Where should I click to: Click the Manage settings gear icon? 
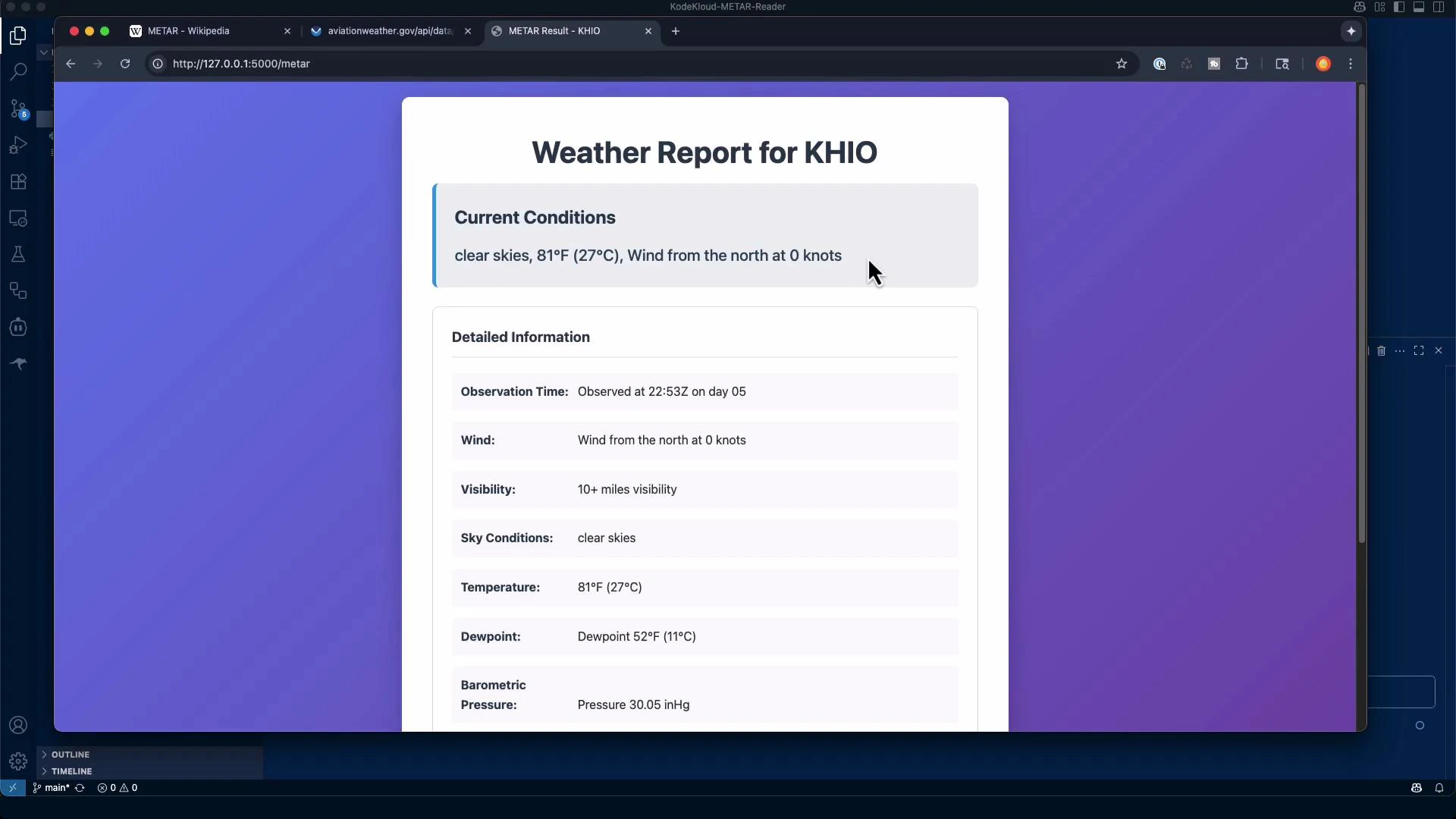point(17,761)
